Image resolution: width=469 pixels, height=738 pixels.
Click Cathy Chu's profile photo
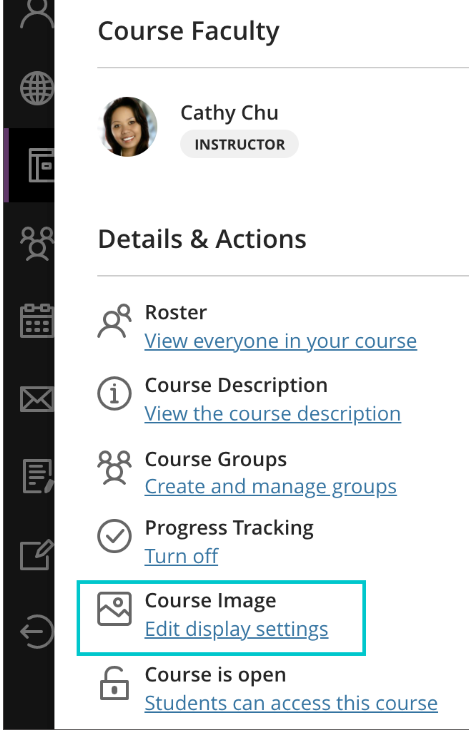point(128,127)
